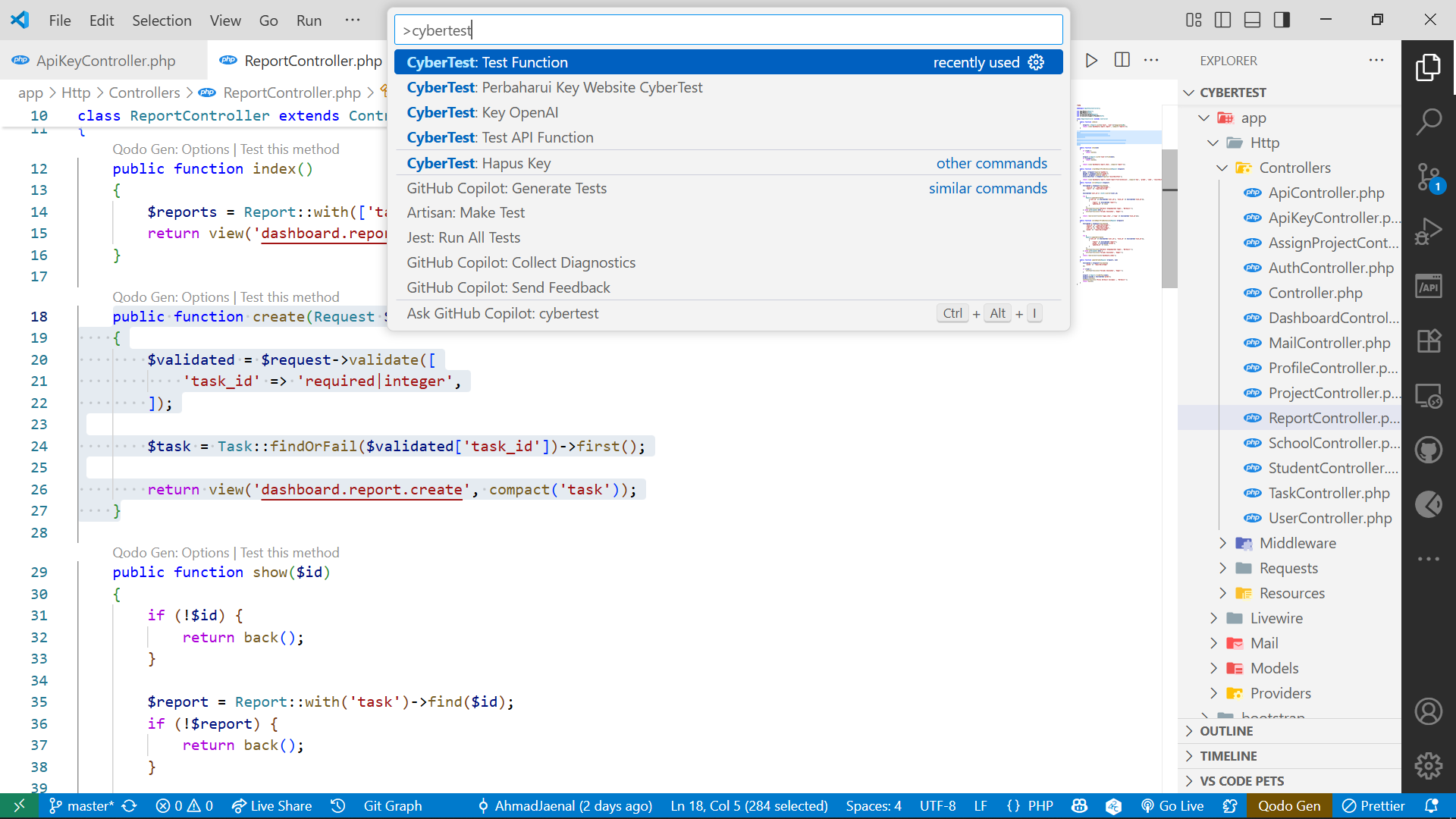Run the CyberTest: Hapus Key command
Image resolution: width=1456 pixels, height=819 pixels.
479,163
